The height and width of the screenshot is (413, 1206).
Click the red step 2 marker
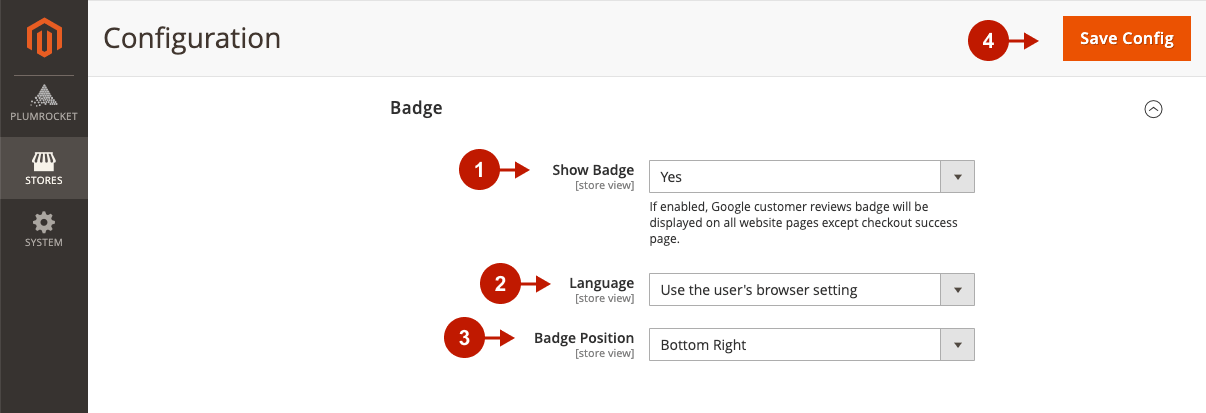(x=501, y=284)
